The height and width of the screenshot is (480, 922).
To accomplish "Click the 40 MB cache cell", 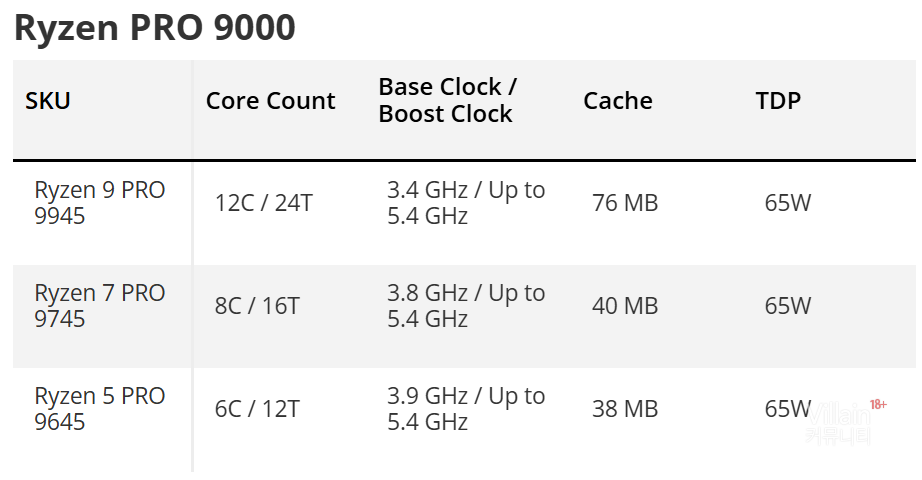I will click(x=625, y=306).
